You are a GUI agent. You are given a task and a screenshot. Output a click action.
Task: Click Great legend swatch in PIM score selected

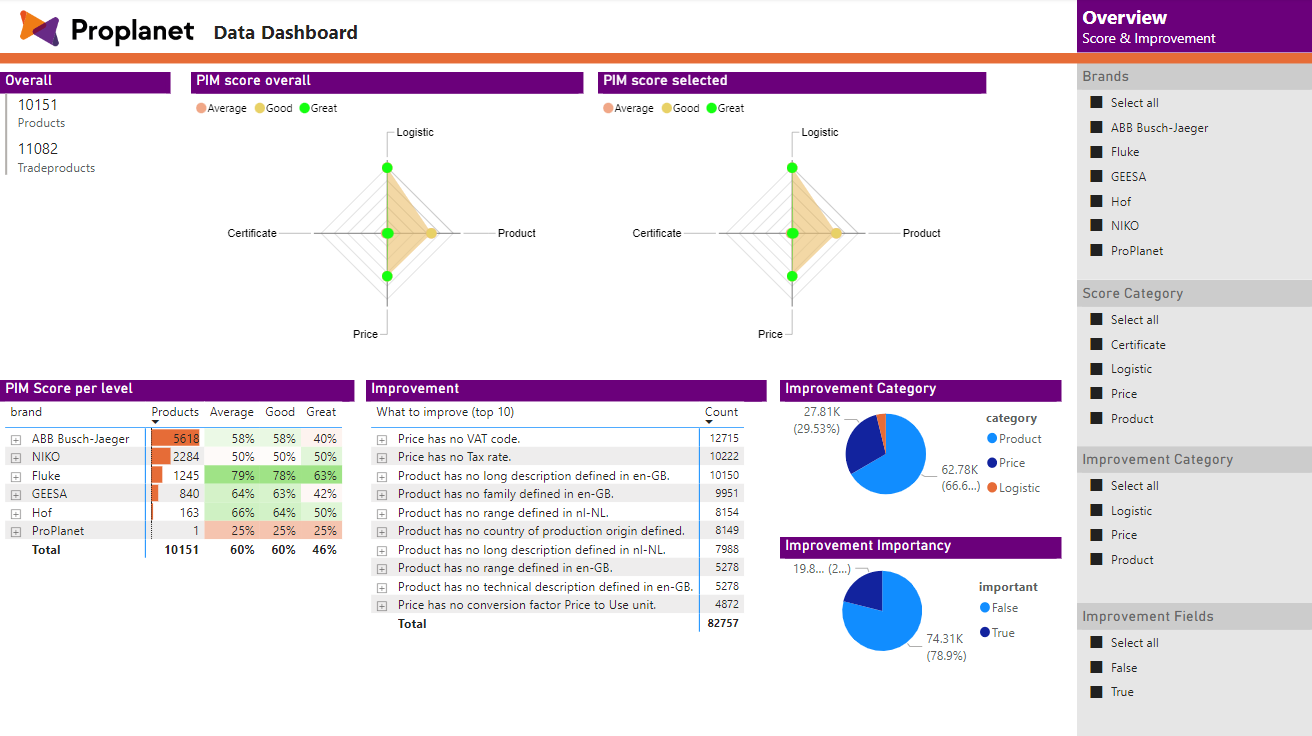(712, 108)
